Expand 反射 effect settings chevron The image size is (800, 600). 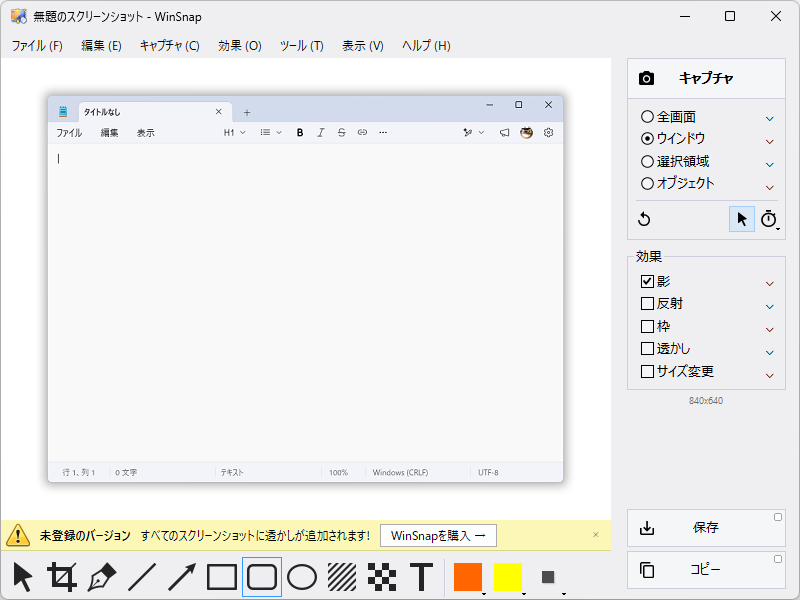coord(769,307)
